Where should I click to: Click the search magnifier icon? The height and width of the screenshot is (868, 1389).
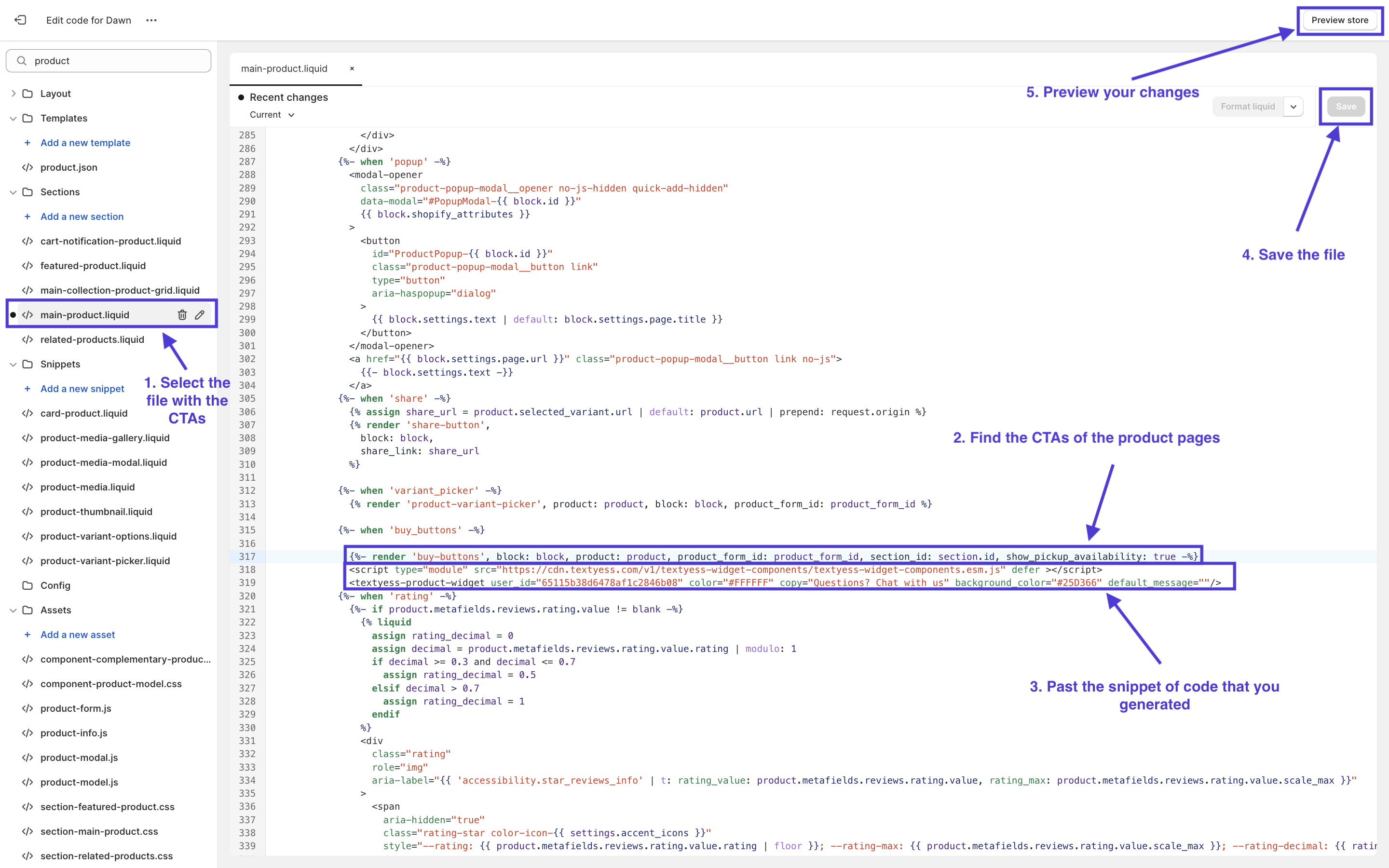pos(22,61)
